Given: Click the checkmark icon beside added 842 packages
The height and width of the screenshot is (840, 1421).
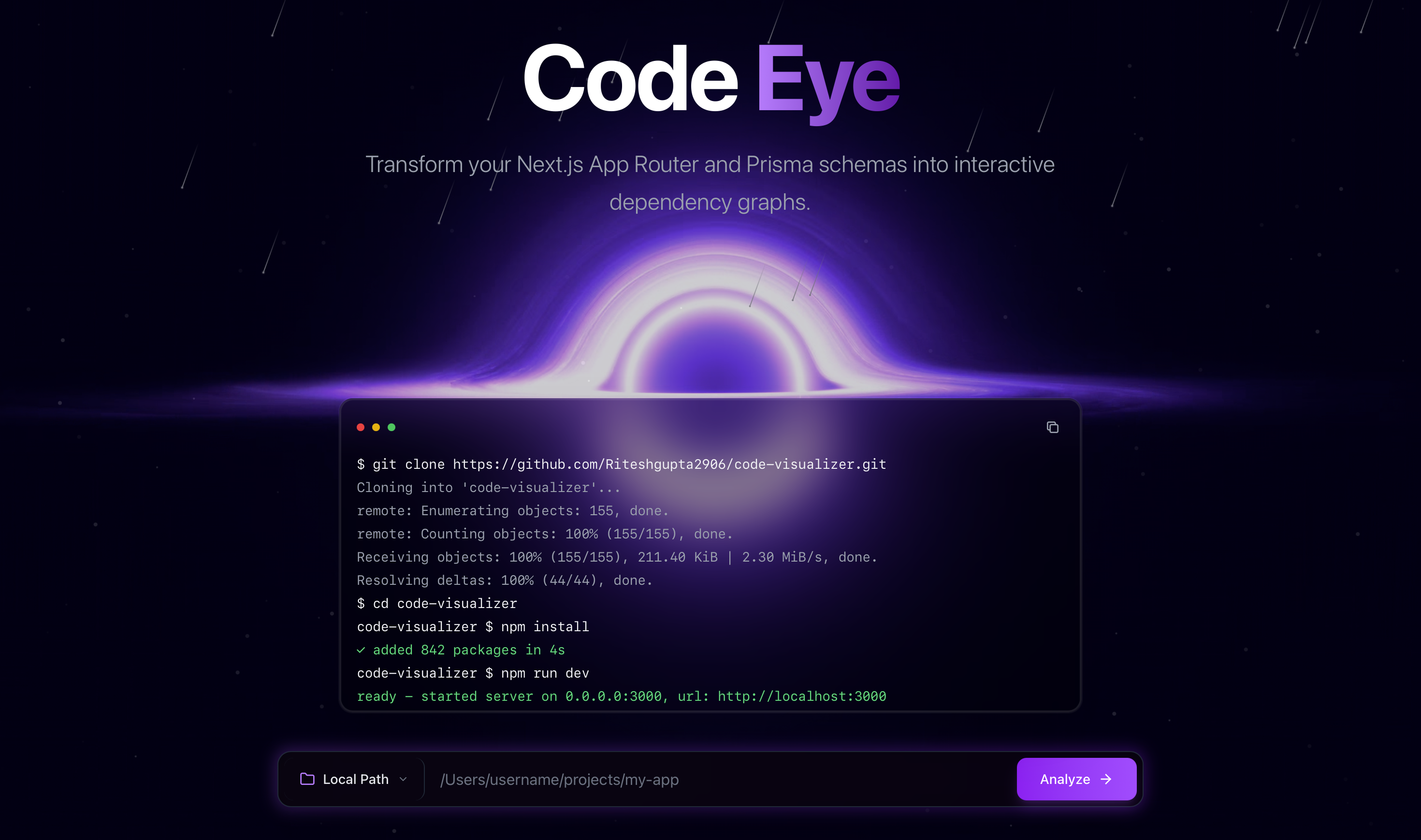Looking at the screenshot, I should [361, 650].
